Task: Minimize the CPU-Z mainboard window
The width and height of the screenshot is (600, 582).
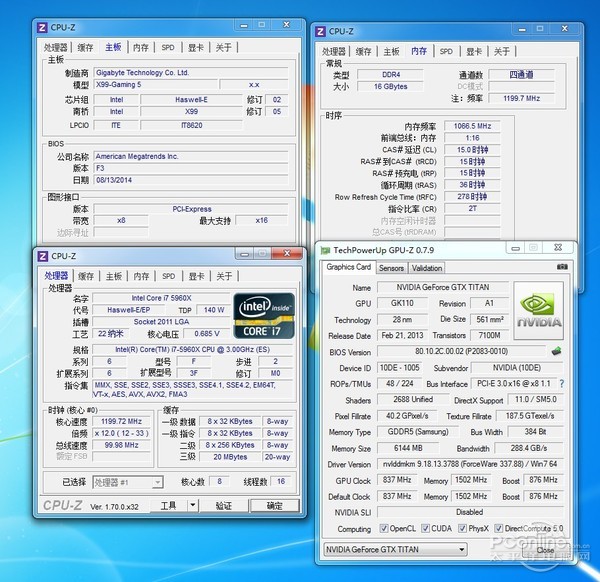Action: 244,25
